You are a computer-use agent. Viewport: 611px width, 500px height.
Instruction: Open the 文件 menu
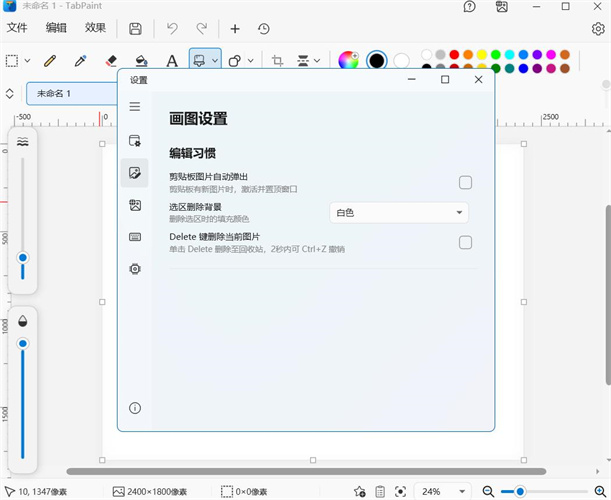pyautogui.click(x=17, y=28)
